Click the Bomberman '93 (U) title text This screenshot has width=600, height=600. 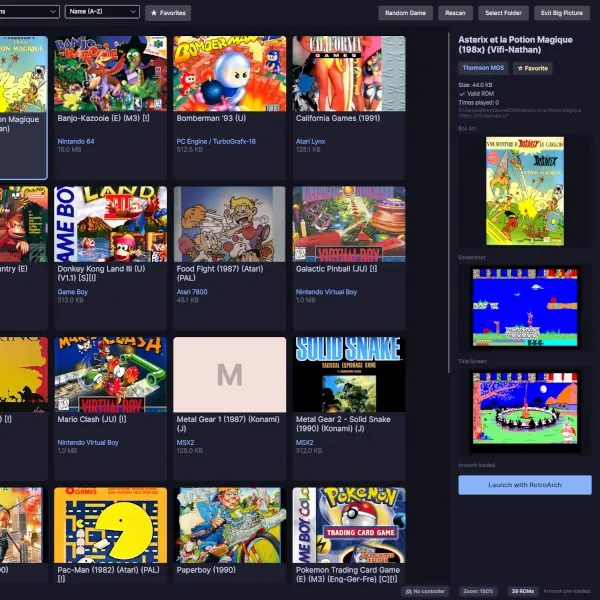pyautogui.click(x=211, y=118)
